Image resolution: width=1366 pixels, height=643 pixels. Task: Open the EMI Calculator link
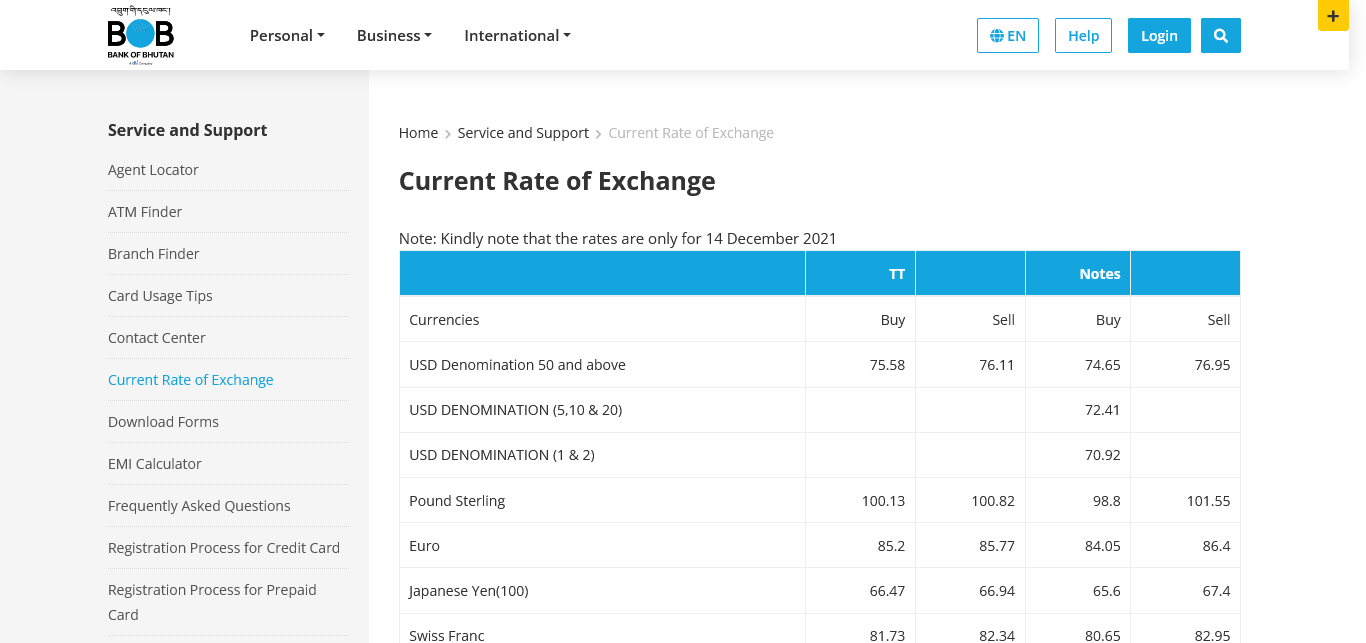(x=155, y=464)
